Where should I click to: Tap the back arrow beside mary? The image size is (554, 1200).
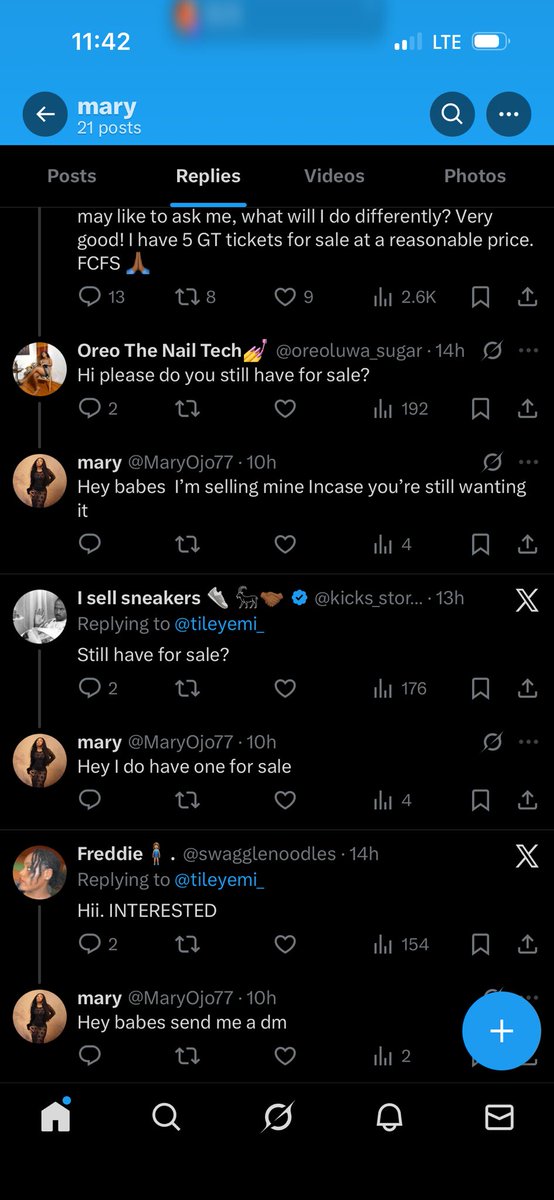pyautogui.click(x=45, y=114)
